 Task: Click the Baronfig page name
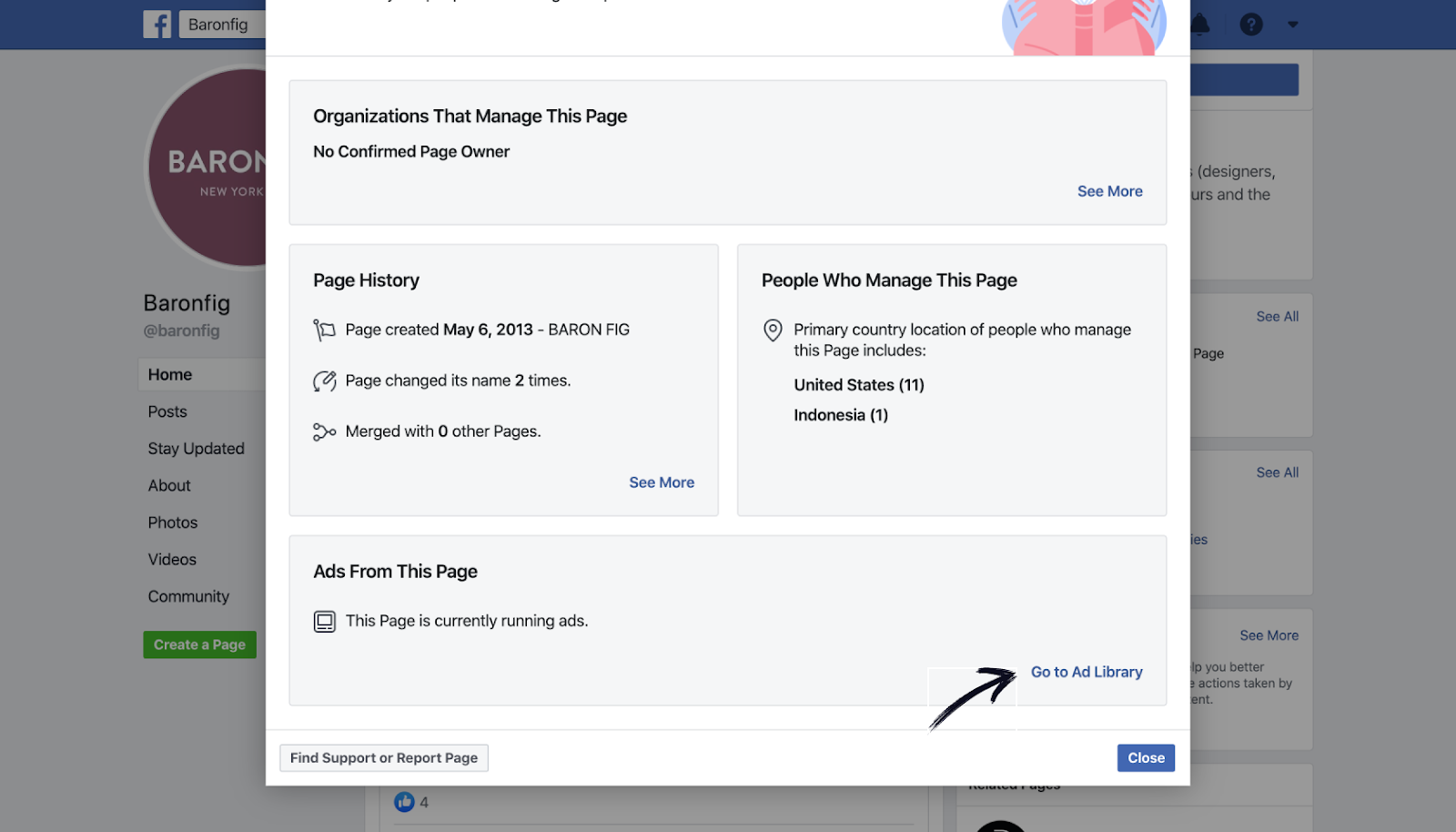187,303
